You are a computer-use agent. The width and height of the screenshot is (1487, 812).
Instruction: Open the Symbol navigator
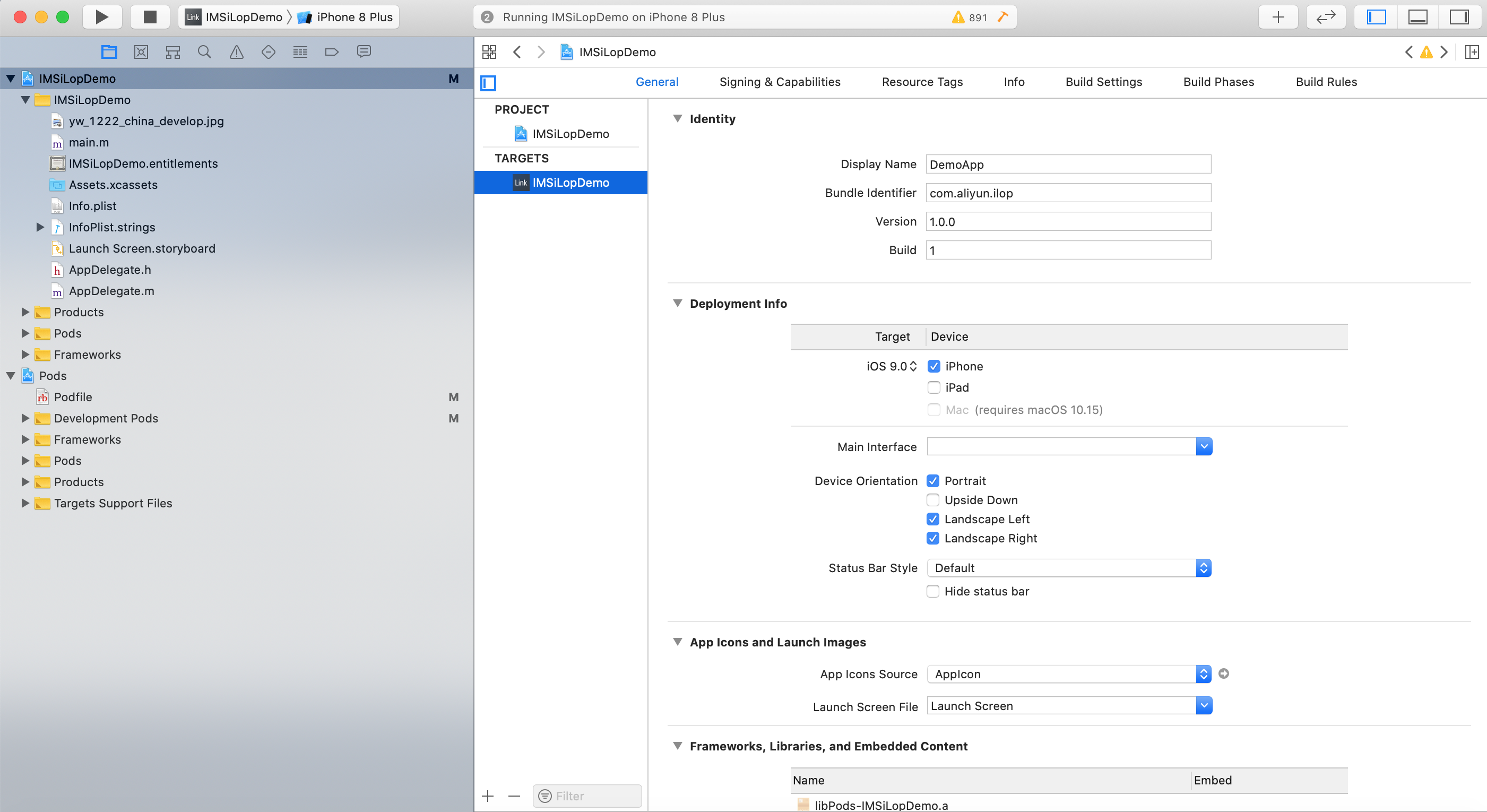(172, 52)
